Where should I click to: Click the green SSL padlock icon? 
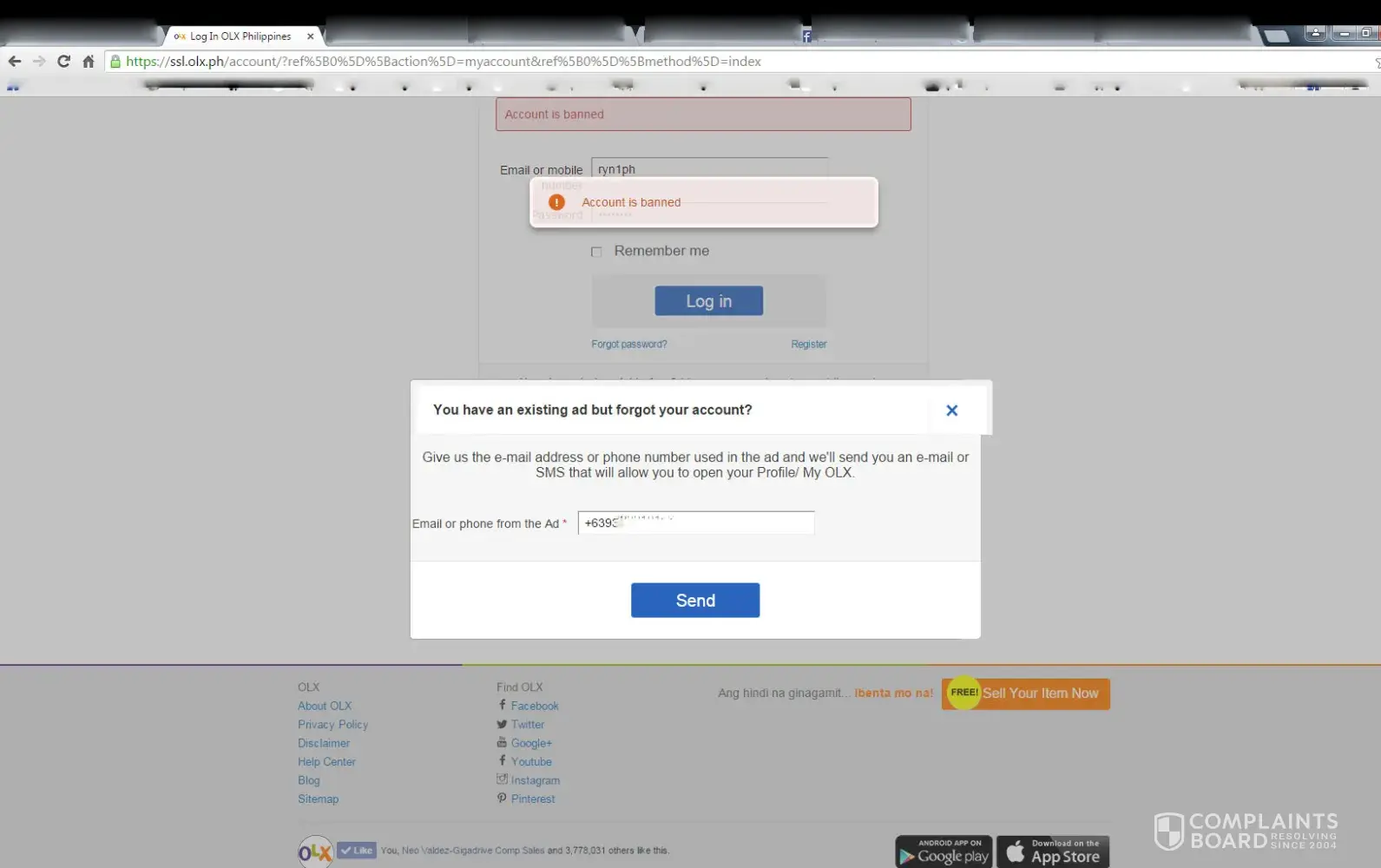[115, 61]
